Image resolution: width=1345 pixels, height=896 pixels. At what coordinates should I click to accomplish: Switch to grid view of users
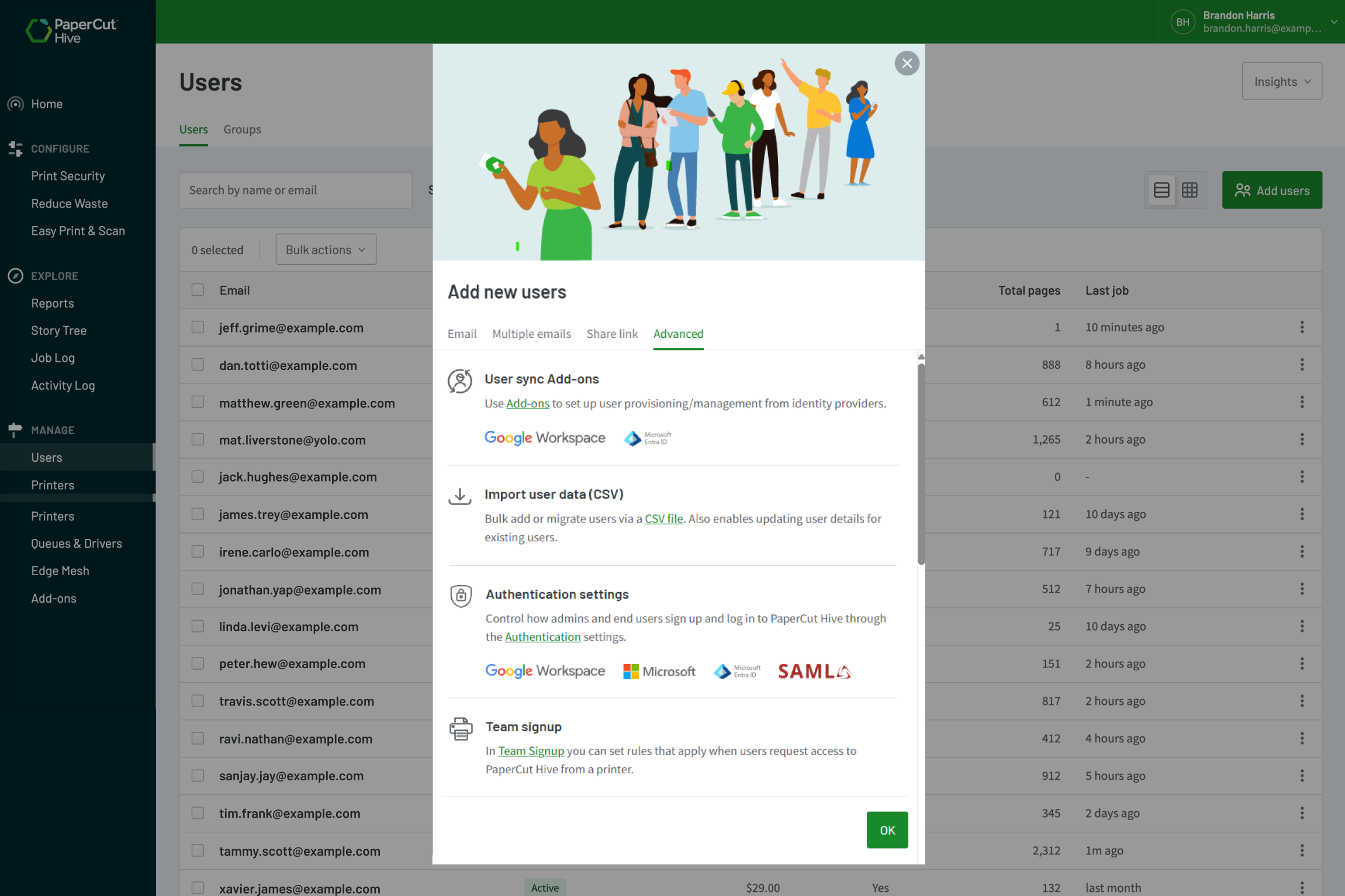tap(1191, 190)
